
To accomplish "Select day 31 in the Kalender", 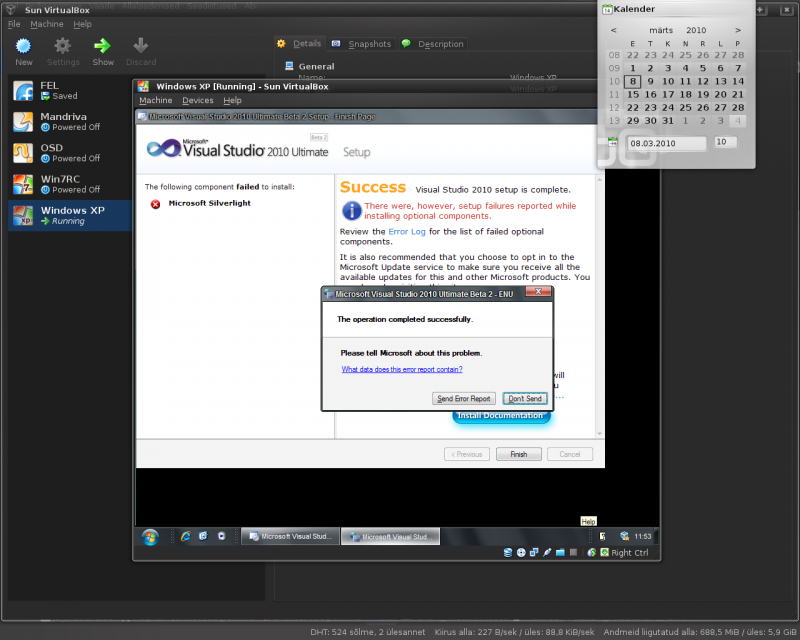I will click(x=668, y=121).
